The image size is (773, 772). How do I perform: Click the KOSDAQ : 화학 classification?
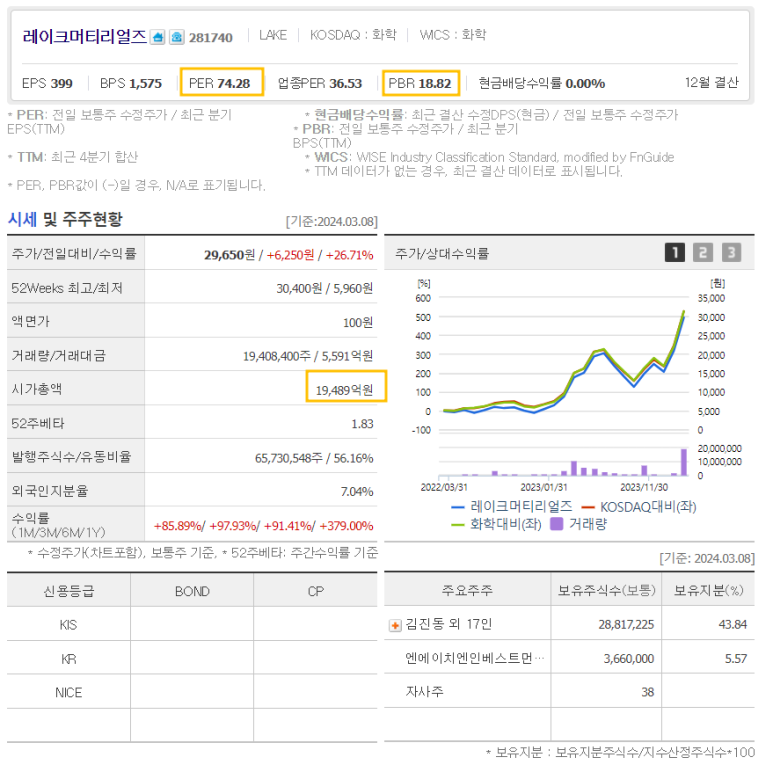click(353, 35)
